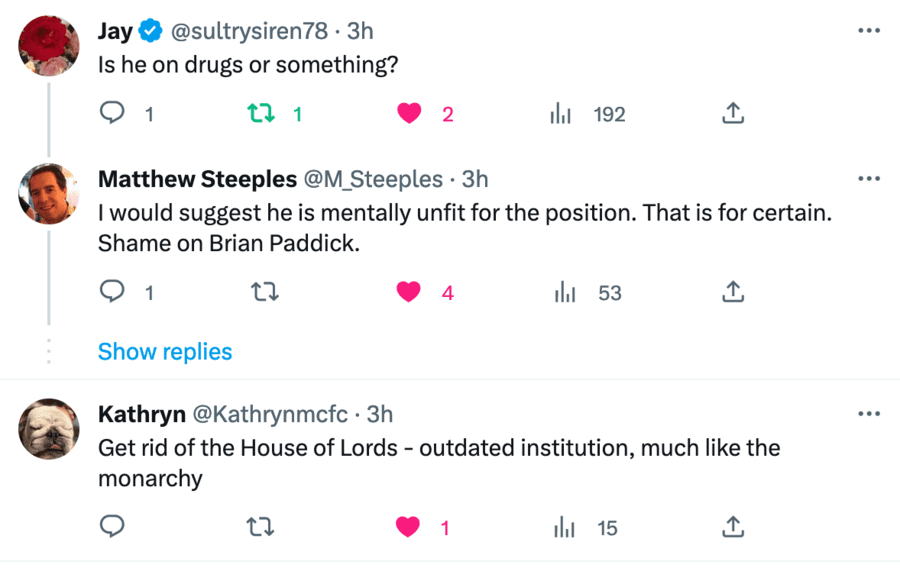900x568 pixels.
Task: Reply to Kathryn's House of Lords tweet
Action: pos(113,527)
